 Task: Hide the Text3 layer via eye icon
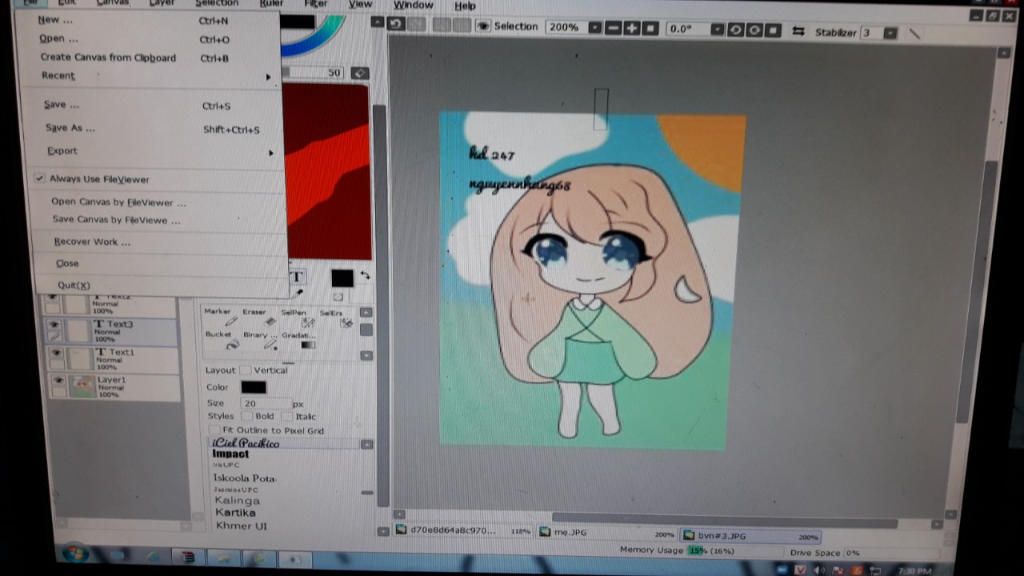click(x=56, y=328)
